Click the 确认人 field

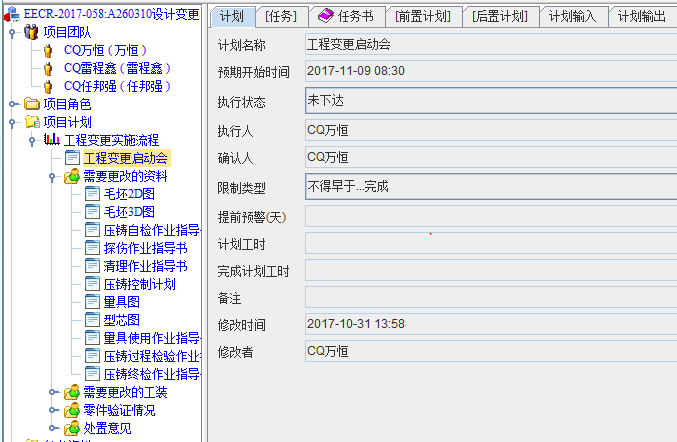pos(491,158)
